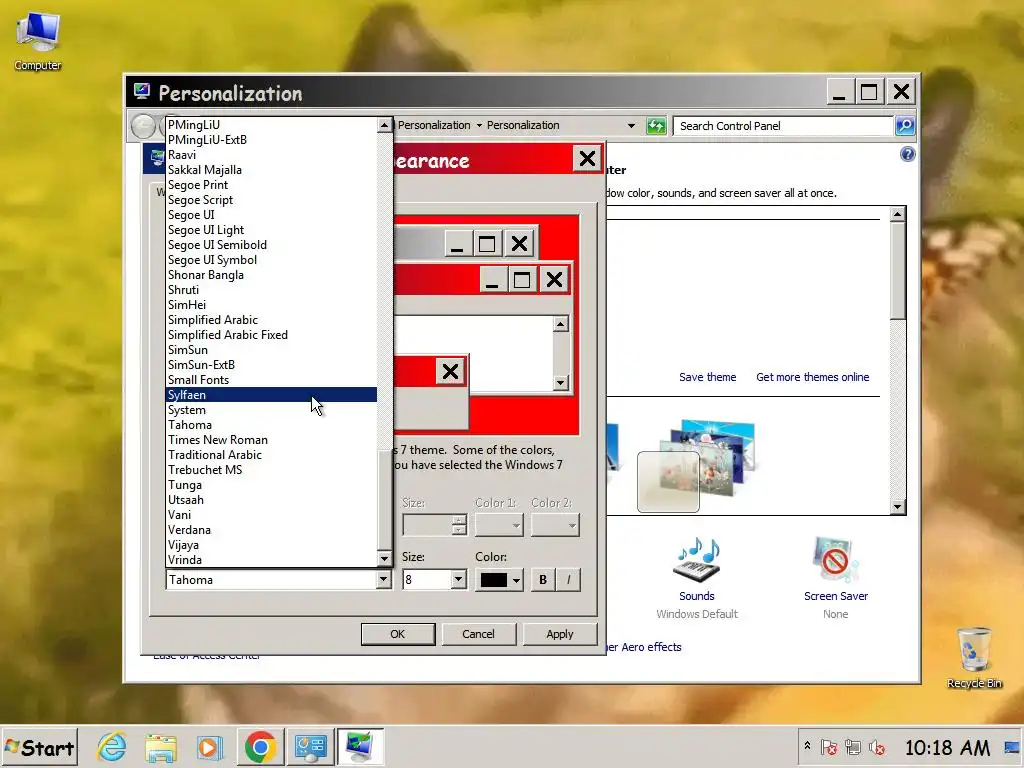Click the help question mark icon

907,154
